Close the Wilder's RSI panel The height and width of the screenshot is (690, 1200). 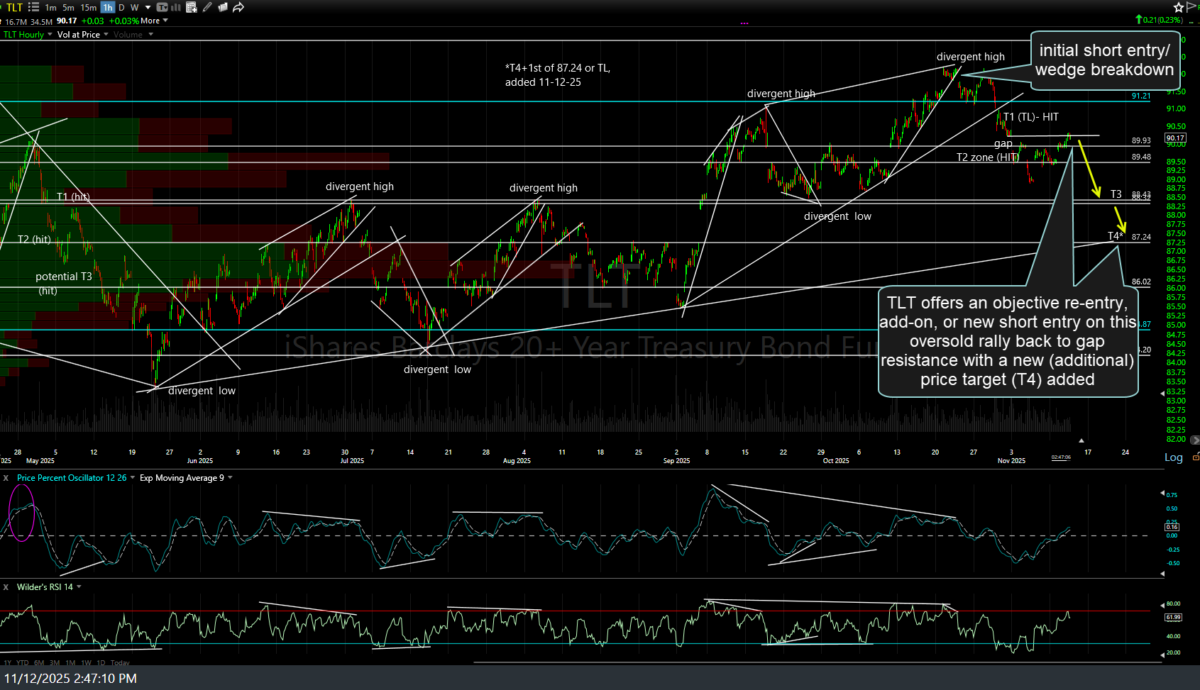[7, 586]
